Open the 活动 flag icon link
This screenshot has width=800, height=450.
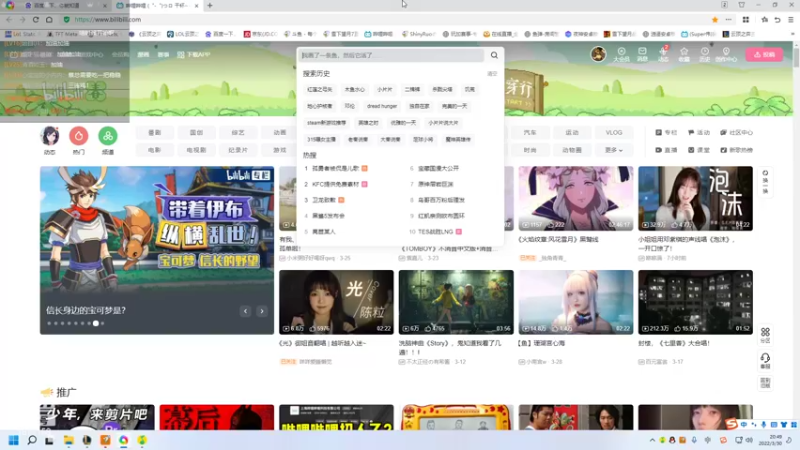pyautogui.click(x=699, y=133)
